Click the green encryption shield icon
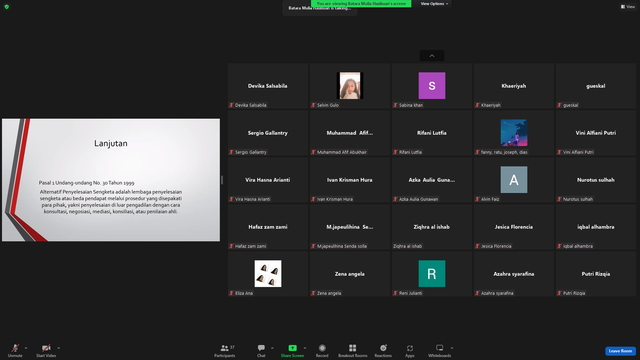This screenshot has width=640, height=360. [7, 7]
